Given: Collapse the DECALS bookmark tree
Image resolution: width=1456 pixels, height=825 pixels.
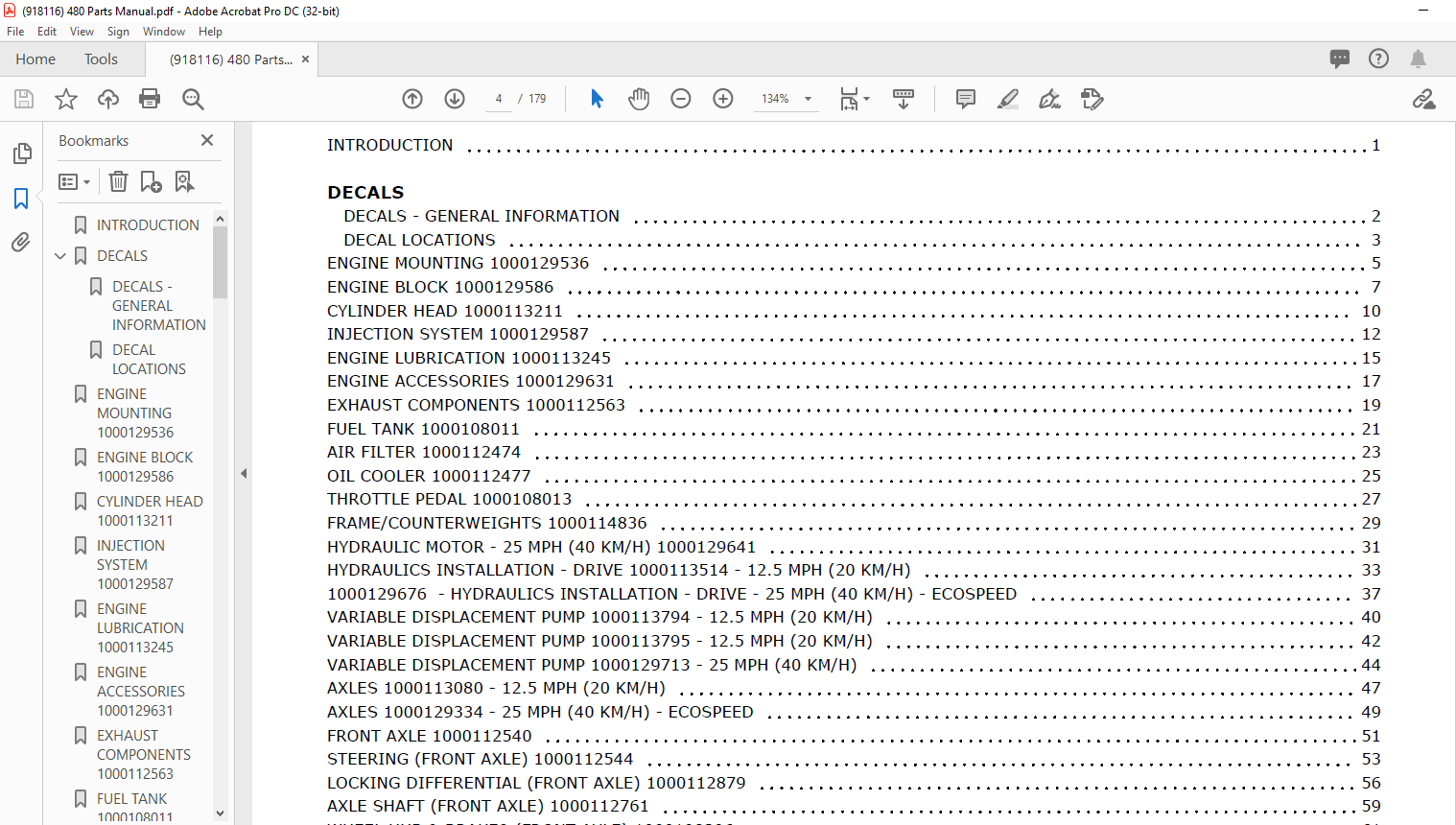Looking at the screenshot, I should (60, 256).
